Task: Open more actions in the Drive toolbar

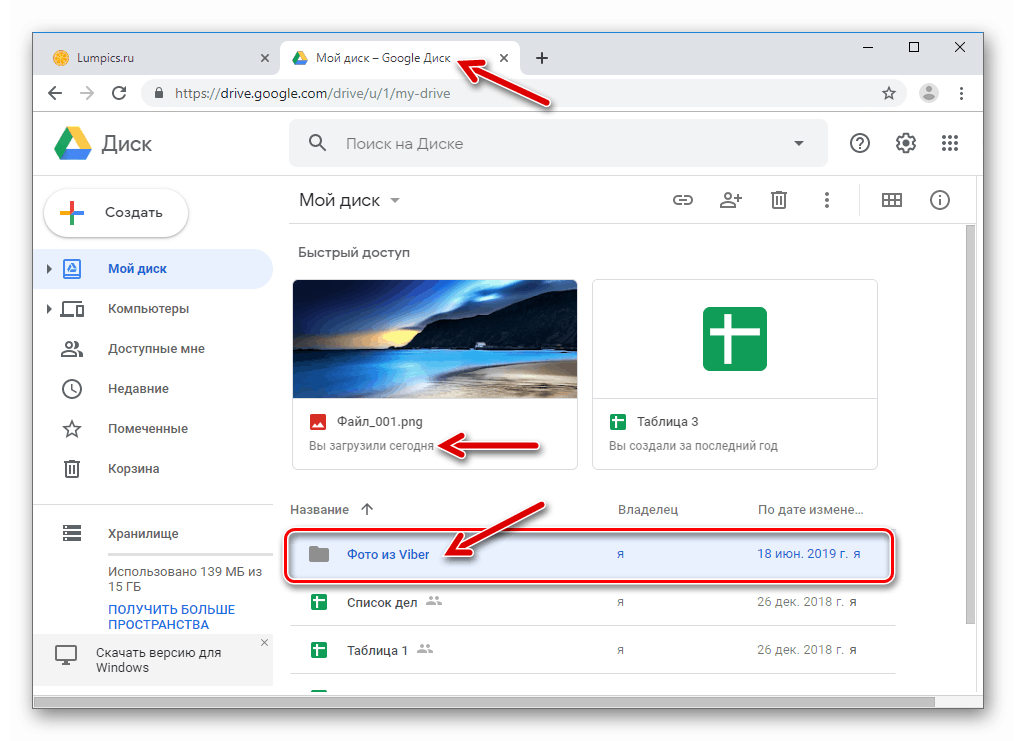Action: pyautogui.click(x=826, y=200)
